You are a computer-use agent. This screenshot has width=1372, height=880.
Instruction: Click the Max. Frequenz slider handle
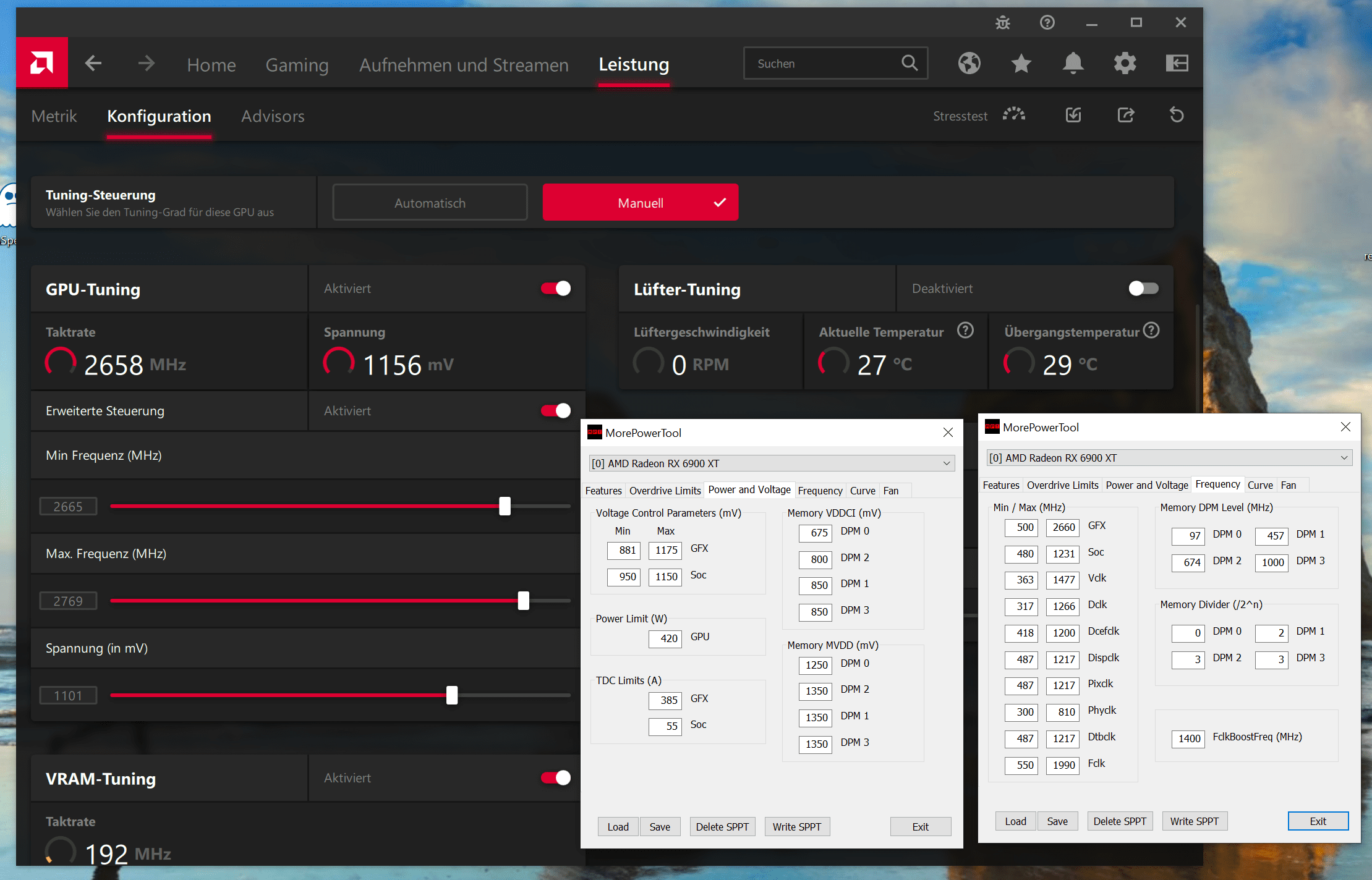click(x=524, y=601)
